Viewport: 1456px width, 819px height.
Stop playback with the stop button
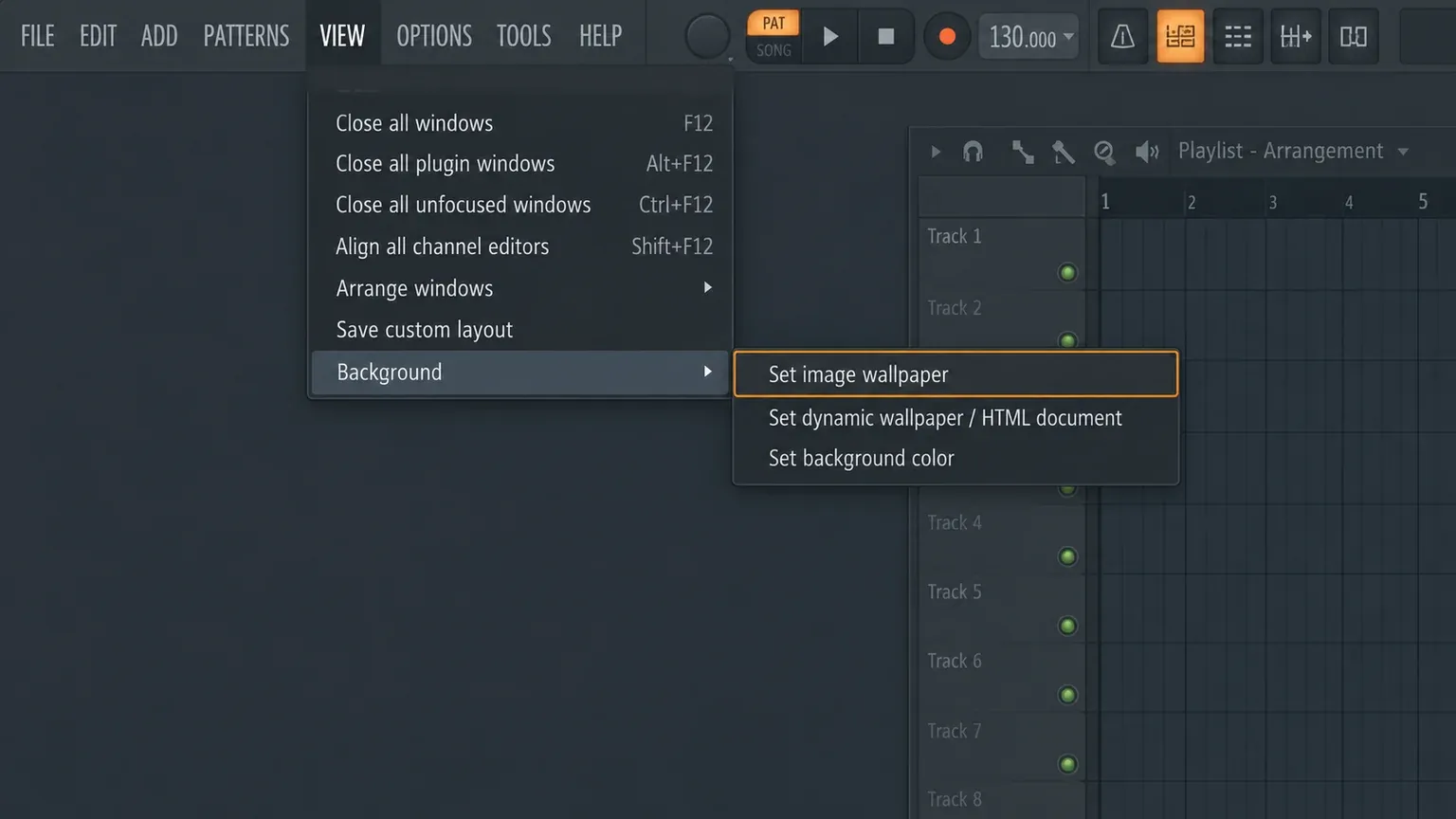coord(886,37)
